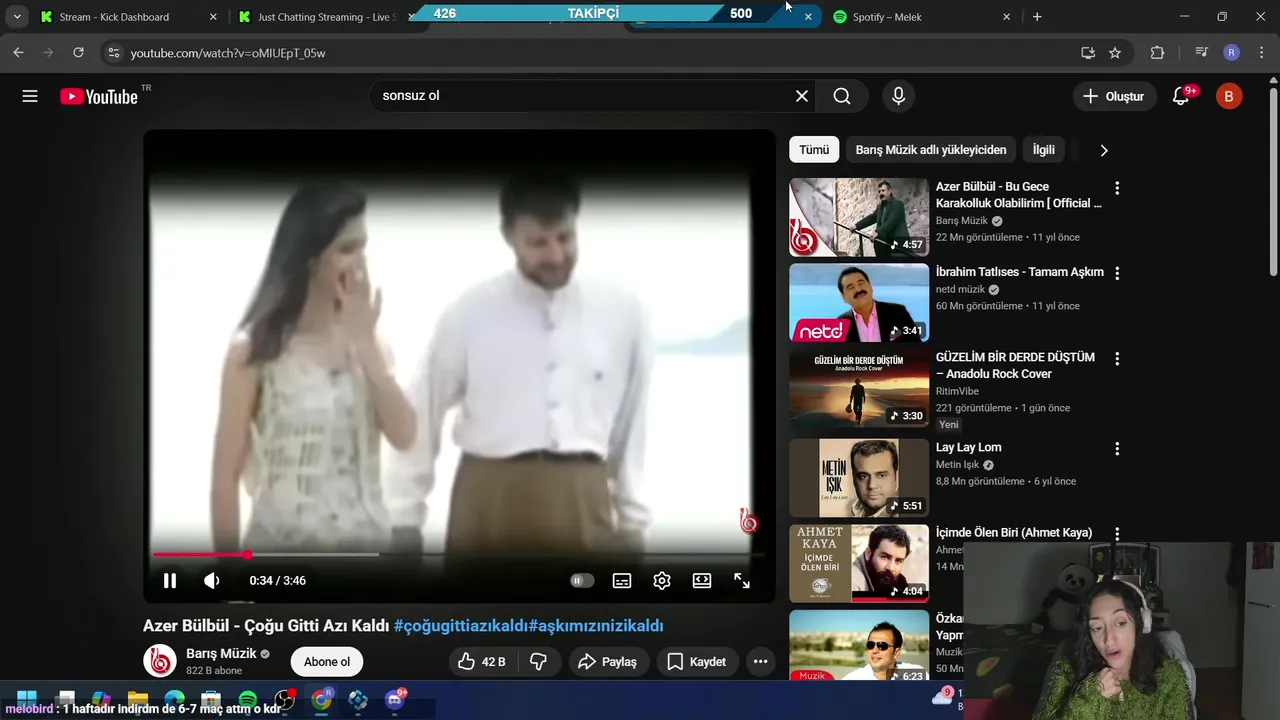The image size is (1280, 720).
Task: Open OBS Studio from the taskbar
Action: click(285, 700)
